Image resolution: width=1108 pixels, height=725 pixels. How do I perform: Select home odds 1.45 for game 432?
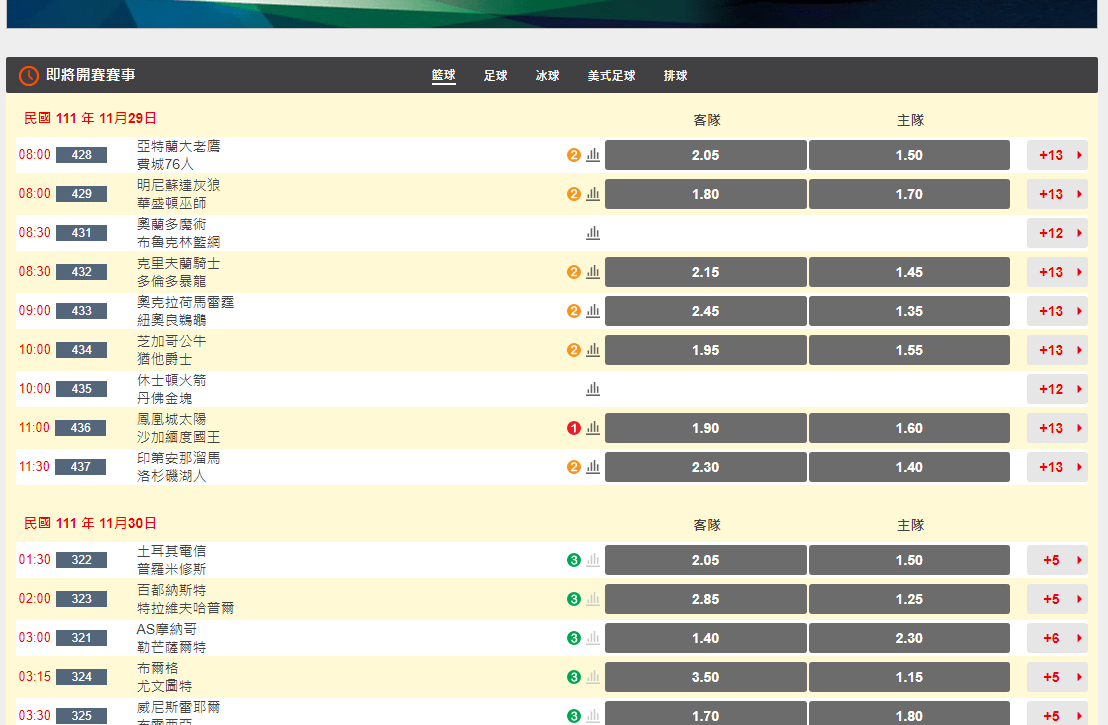[x=909, y=272]
